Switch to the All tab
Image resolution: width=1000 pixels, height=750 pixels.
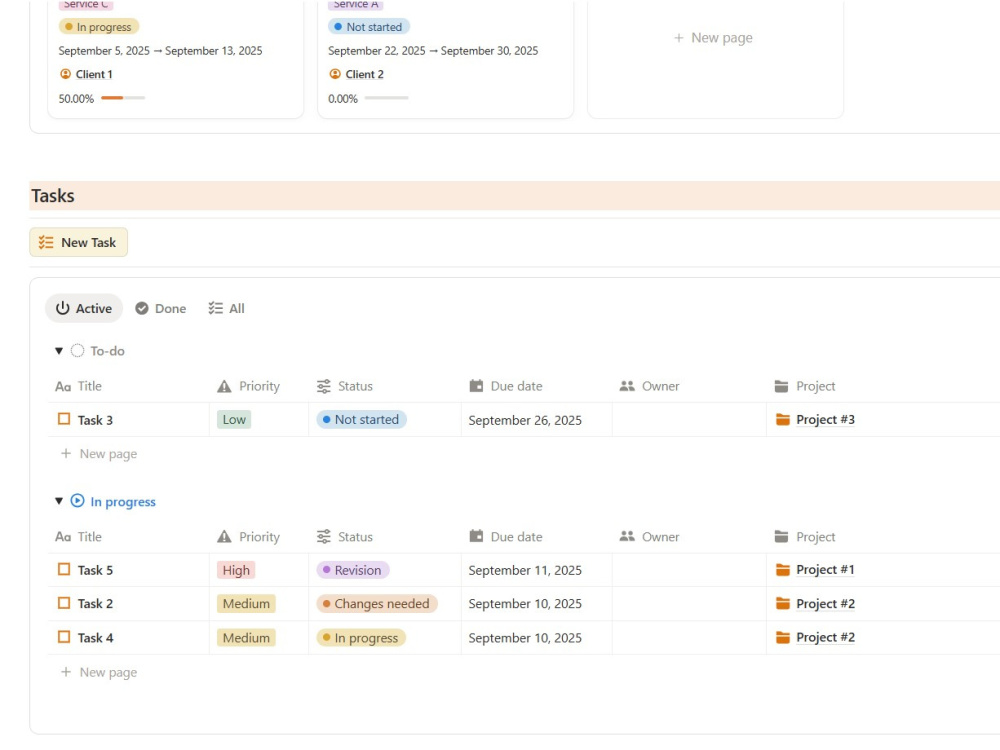click(226, 309)
